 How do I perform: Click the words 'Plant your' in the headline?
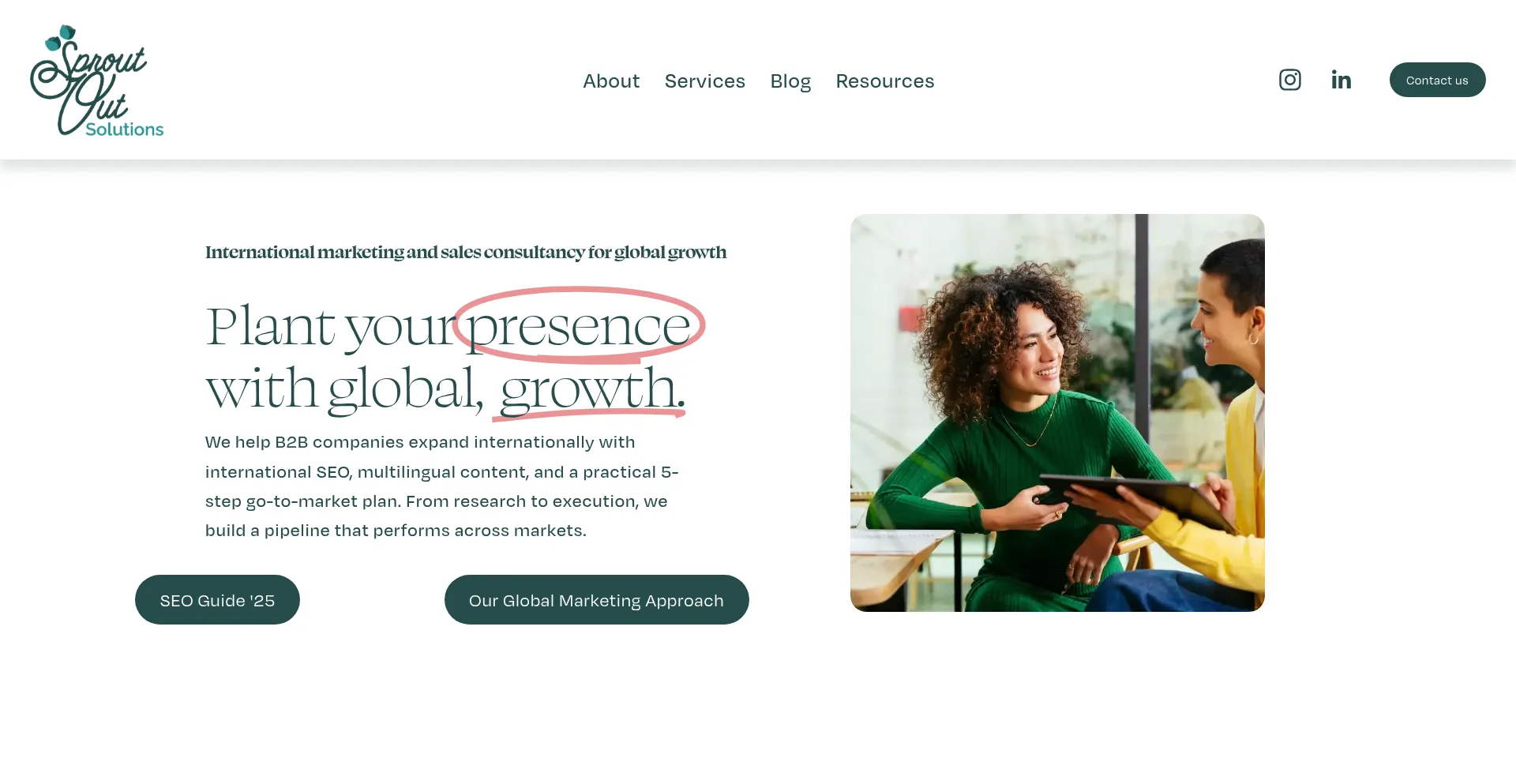pyautogui.click(x=330, y=327)
